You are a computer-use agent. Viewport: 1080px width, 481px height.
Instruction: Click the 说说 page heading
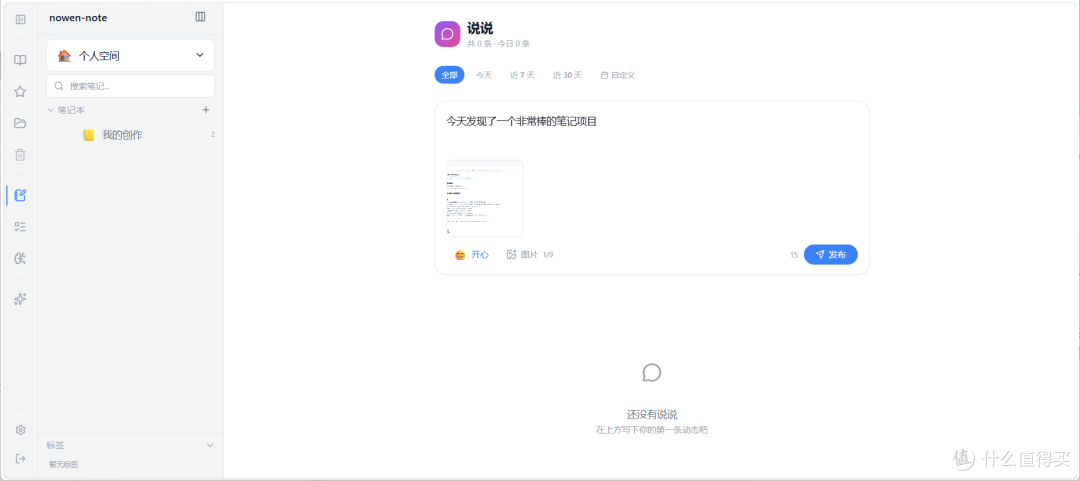click(x=480, y=28)
